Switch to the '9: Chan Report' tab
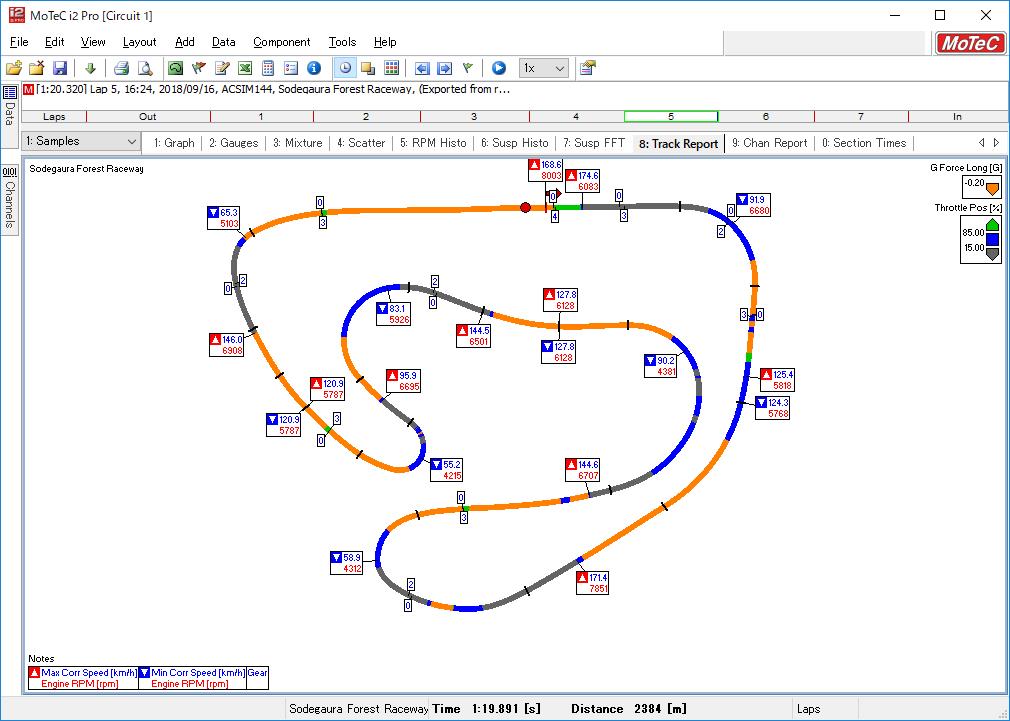This screenshot has height=721, width=1010. pos(769,143)
